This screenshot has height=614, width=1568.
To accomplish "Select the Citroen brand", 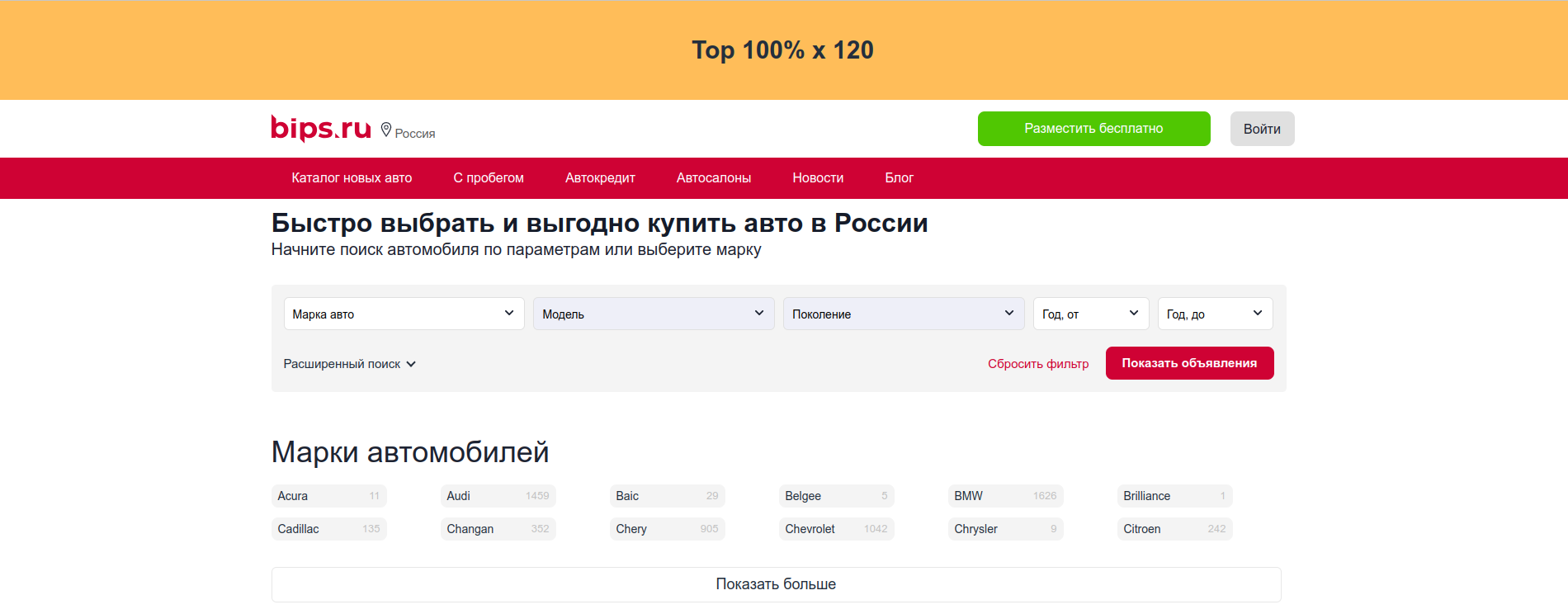I will (x=1175, y=529).
